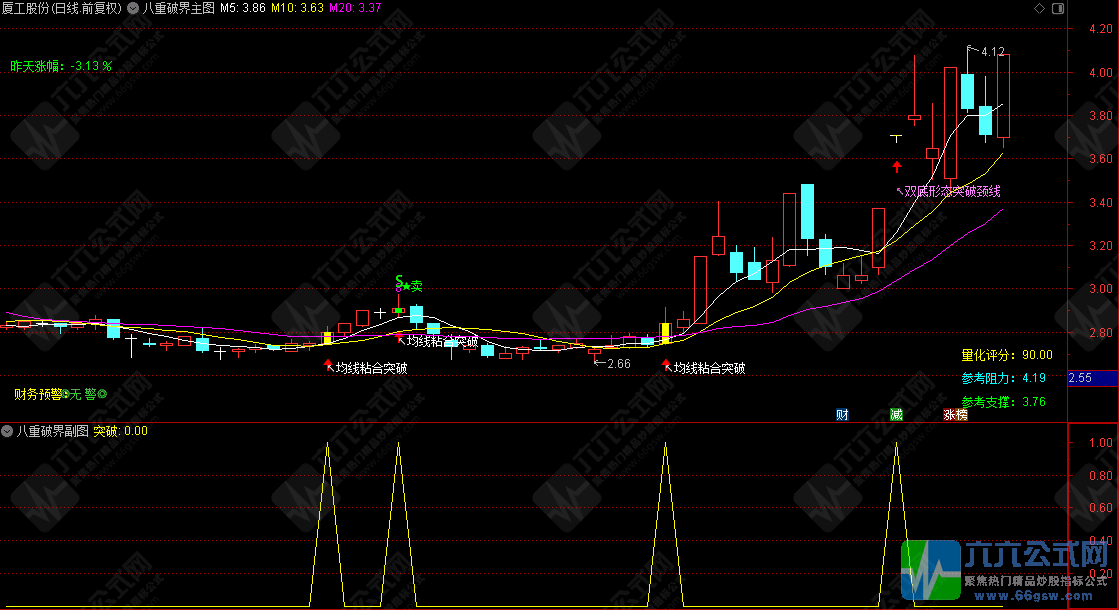Image resolution: width=1119 pixels, height=610 pixels.
Task: Click the 突破: 0.00 value in sub-chart header
Action: click(x=121, y=431)
